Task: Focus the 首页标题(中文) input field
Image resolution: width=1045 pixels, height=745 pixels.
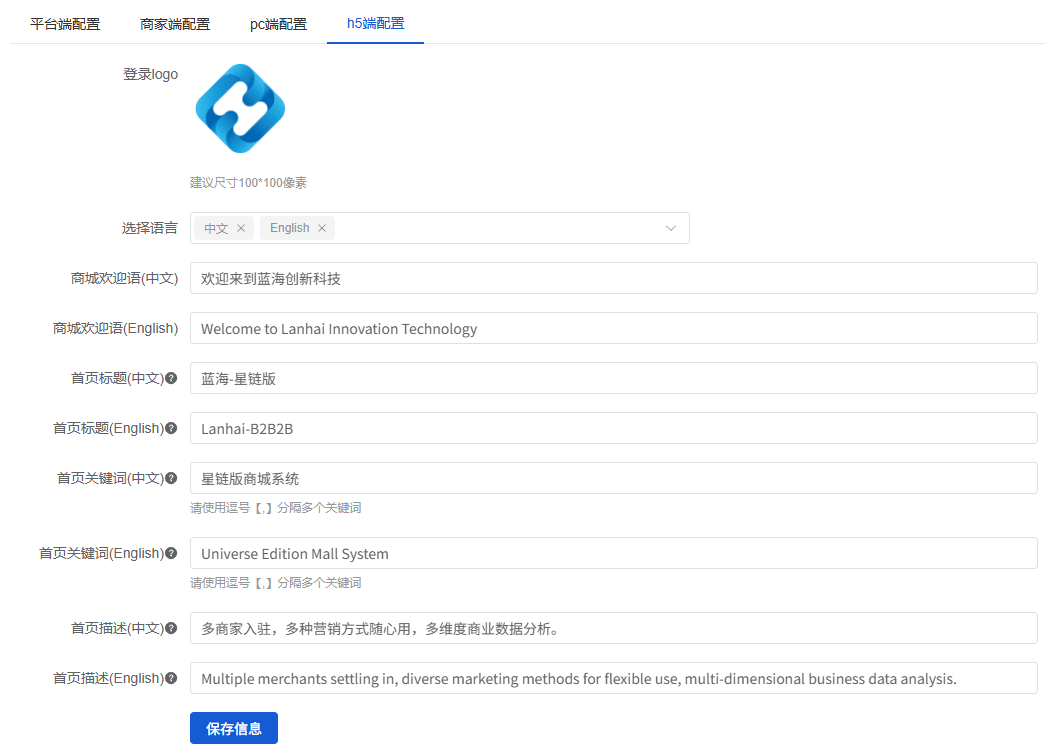Action: pos(613,378)
